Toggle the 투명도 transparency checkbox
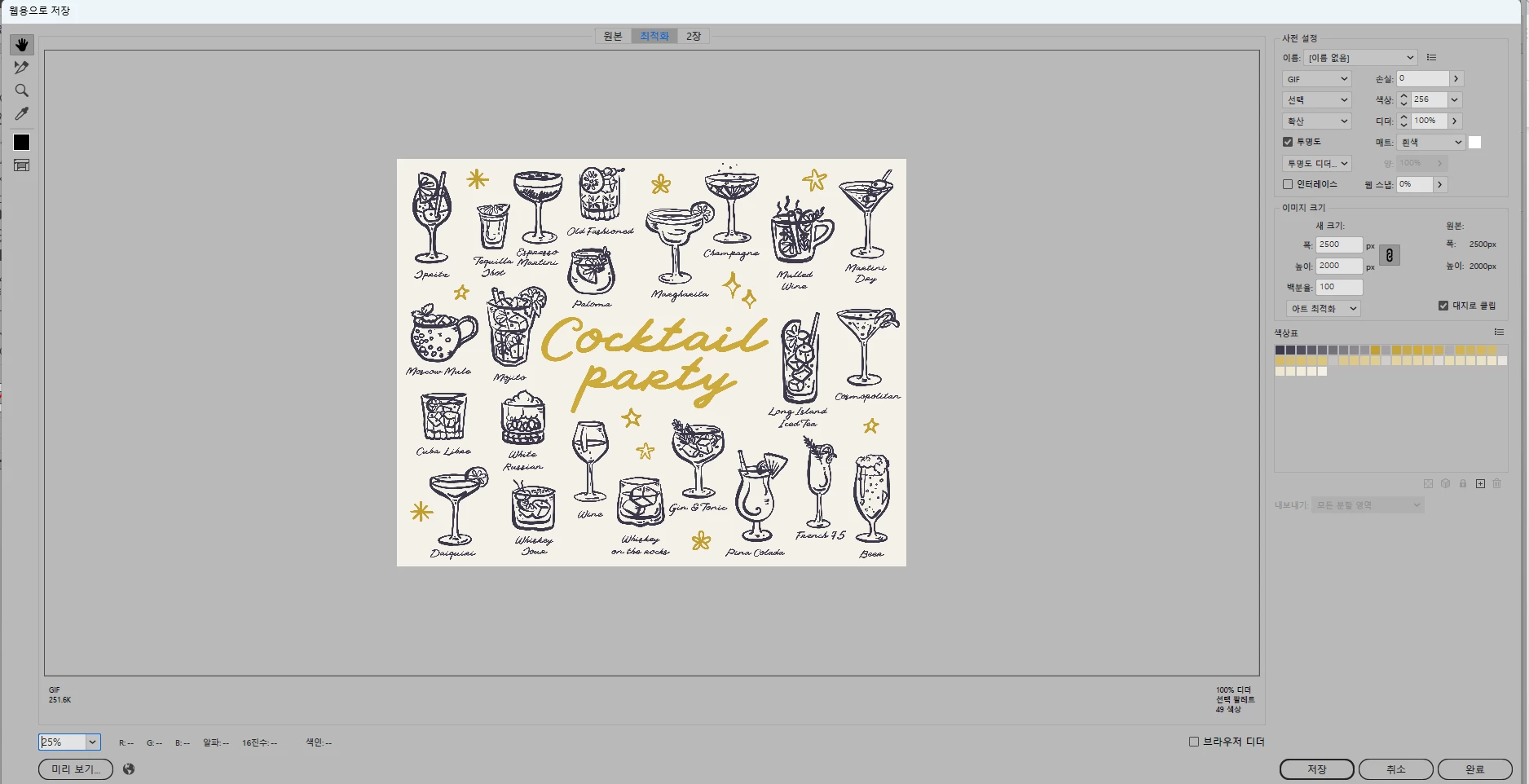The height and width of the screenshot is (784, 1529). tap(1288, 142)
